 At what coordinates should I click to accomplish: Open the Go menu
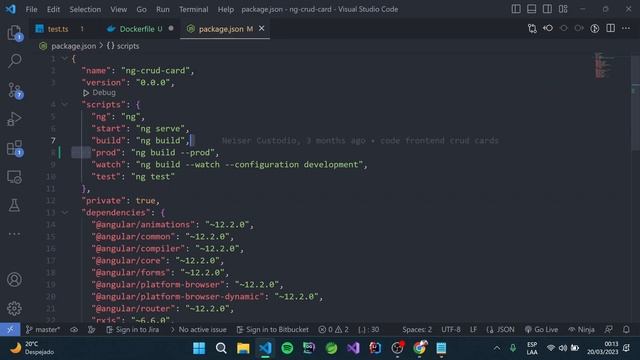click(141, 9)
